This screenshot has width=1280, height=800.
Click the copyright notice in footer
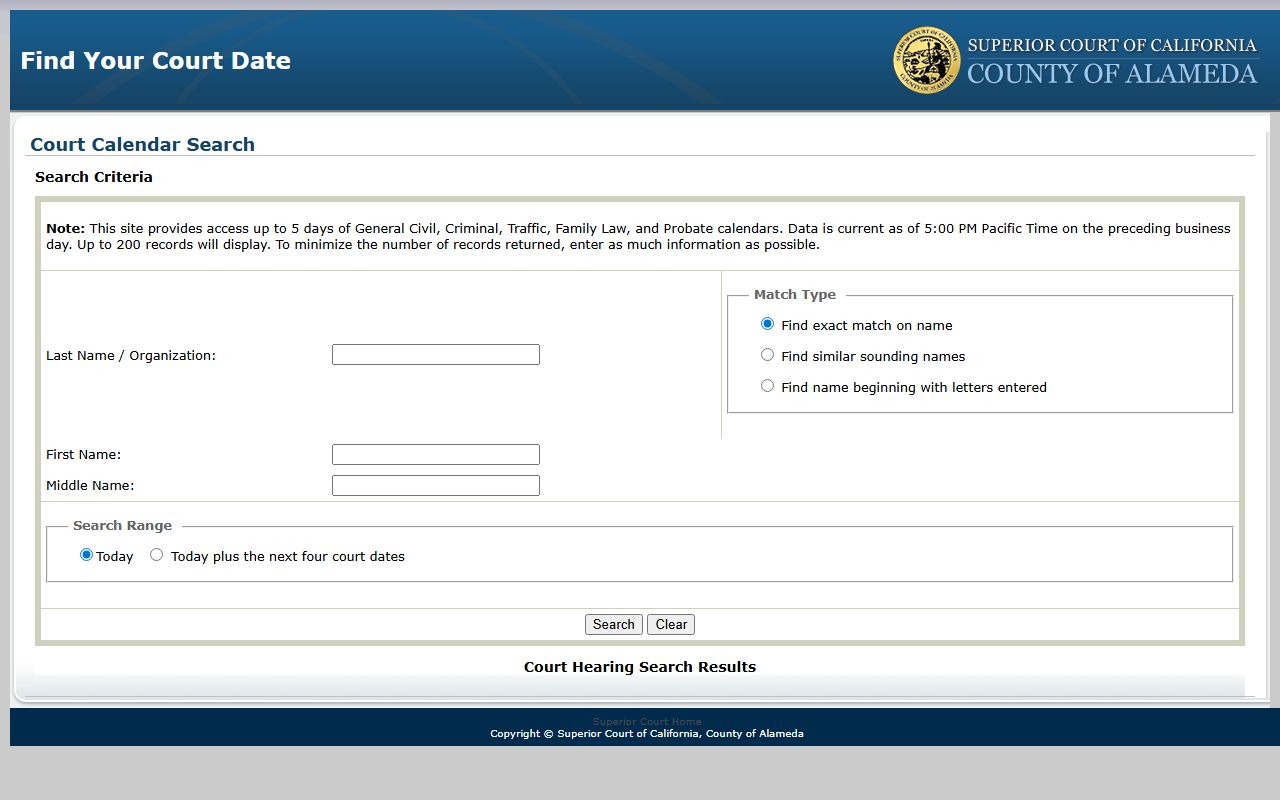[647, 734]
